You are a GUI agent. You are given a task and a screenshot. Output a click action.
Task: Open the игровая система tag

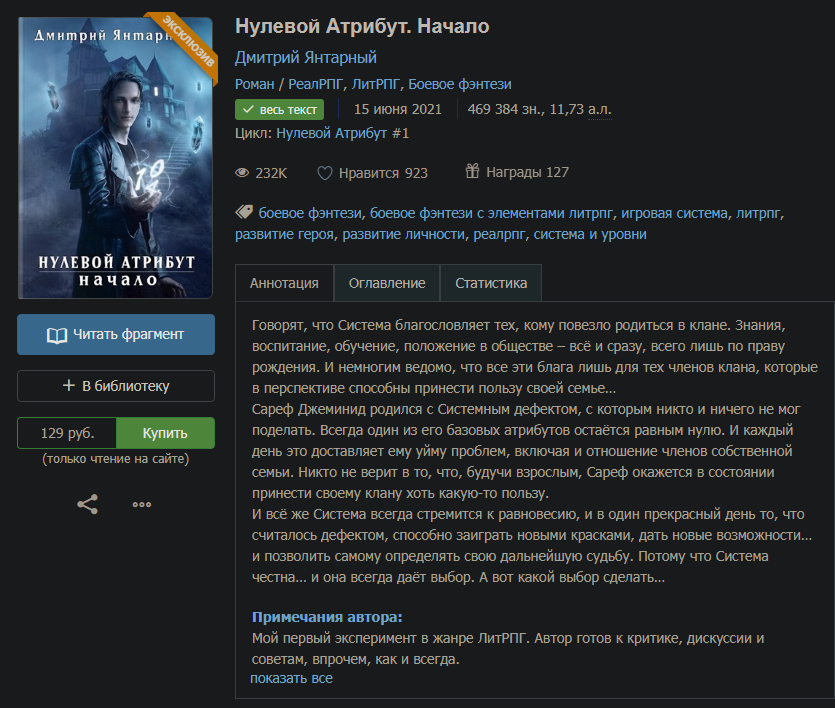(674, 213)
